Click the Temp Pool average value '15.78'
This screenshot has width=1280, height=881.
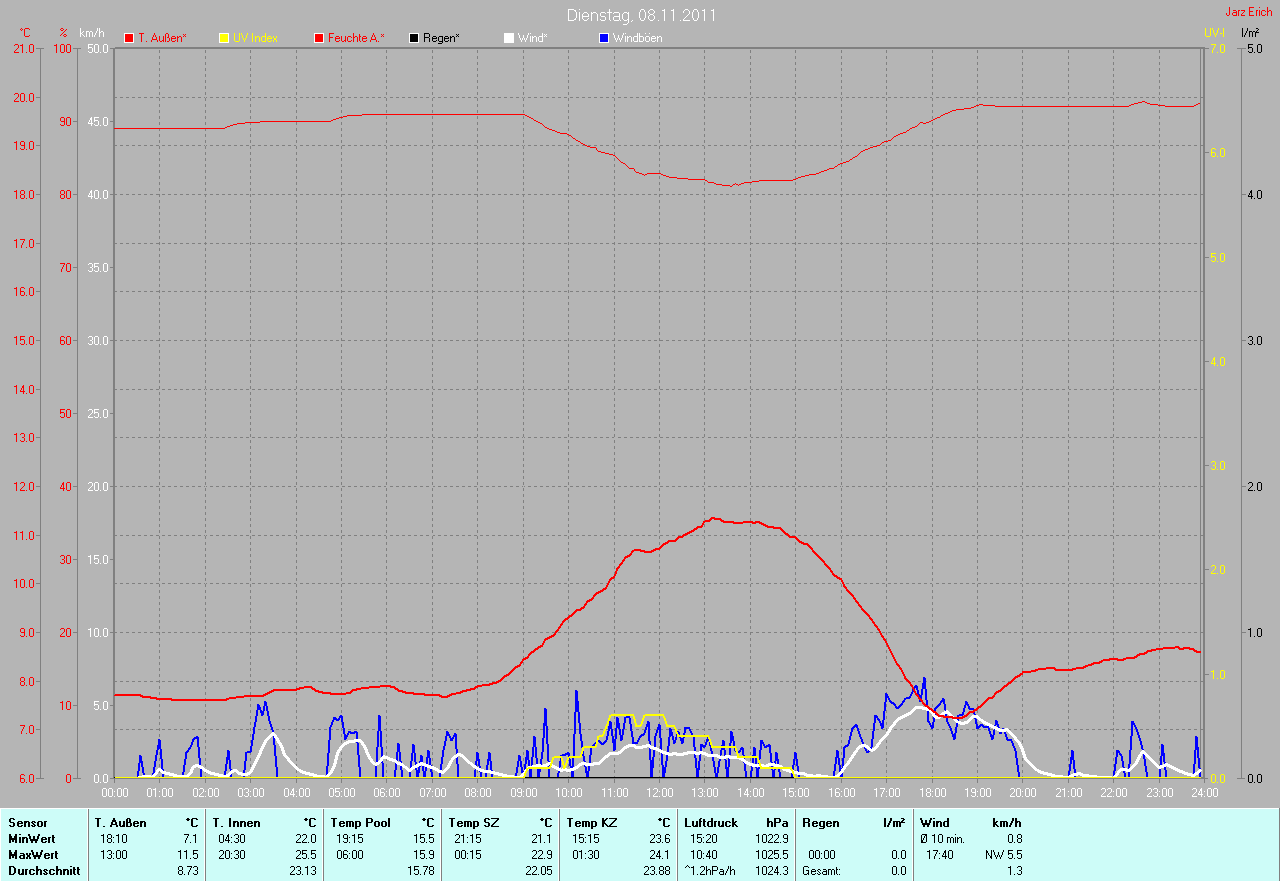tap(420, 871)
